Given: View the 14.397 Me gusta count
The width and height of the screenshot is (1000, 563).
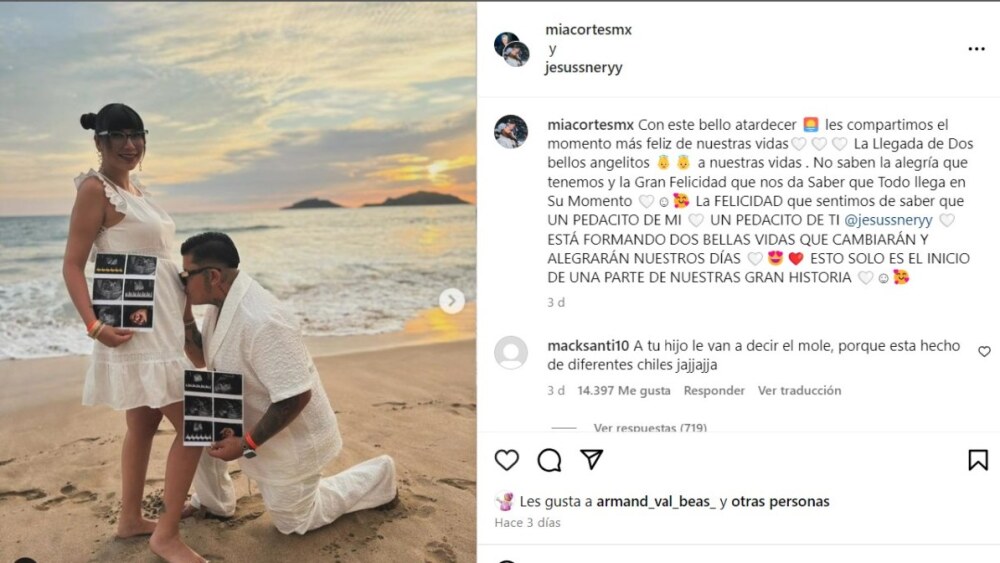Looking at the screenshot, I should point(624,390).
